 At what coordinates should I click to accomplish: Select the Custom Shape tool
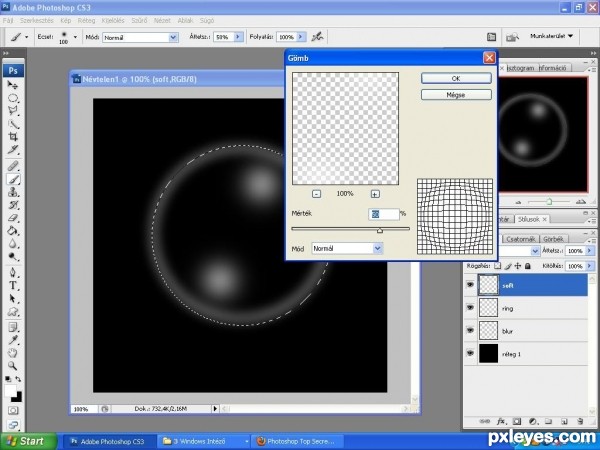coord(13,311)
